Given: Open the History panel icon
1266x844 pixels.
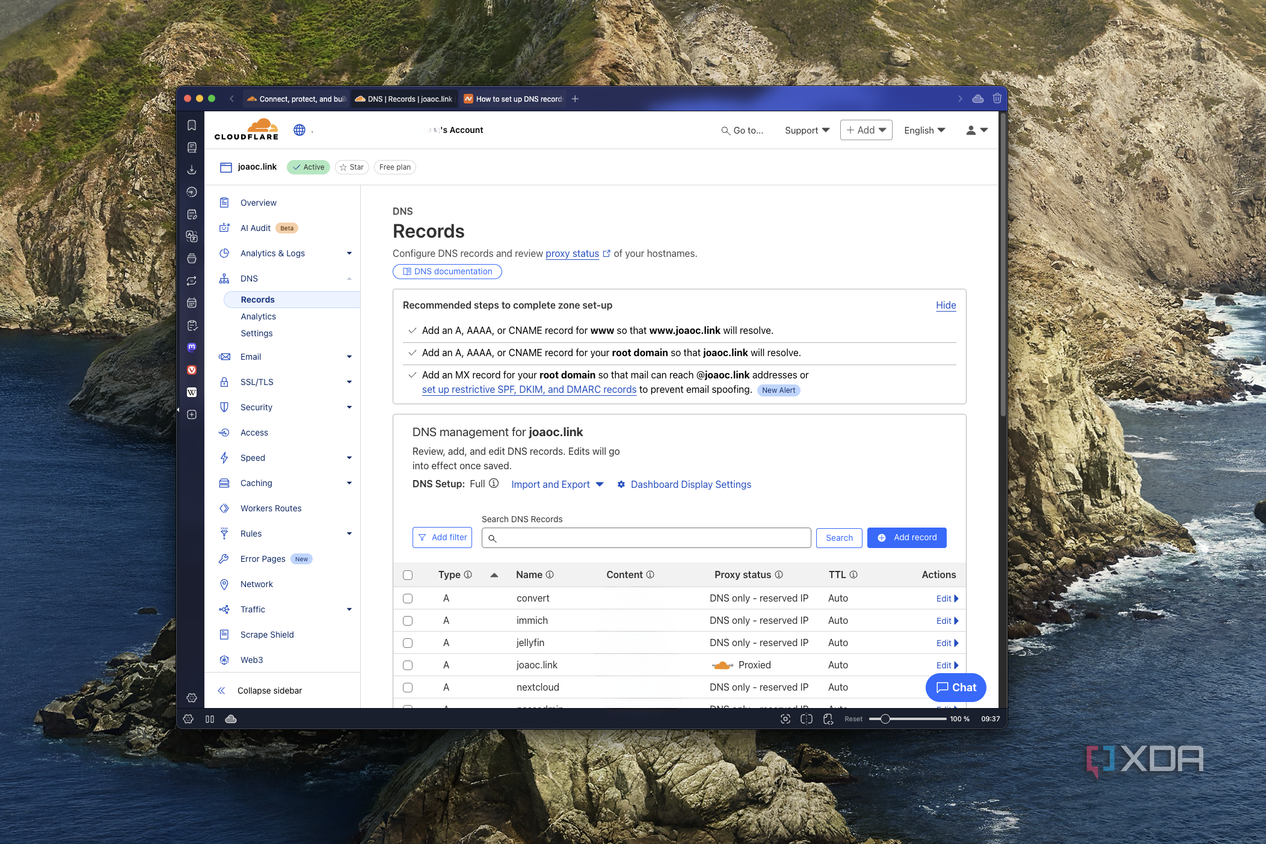Looking at the screenshot, I should [x=192, y=192].
